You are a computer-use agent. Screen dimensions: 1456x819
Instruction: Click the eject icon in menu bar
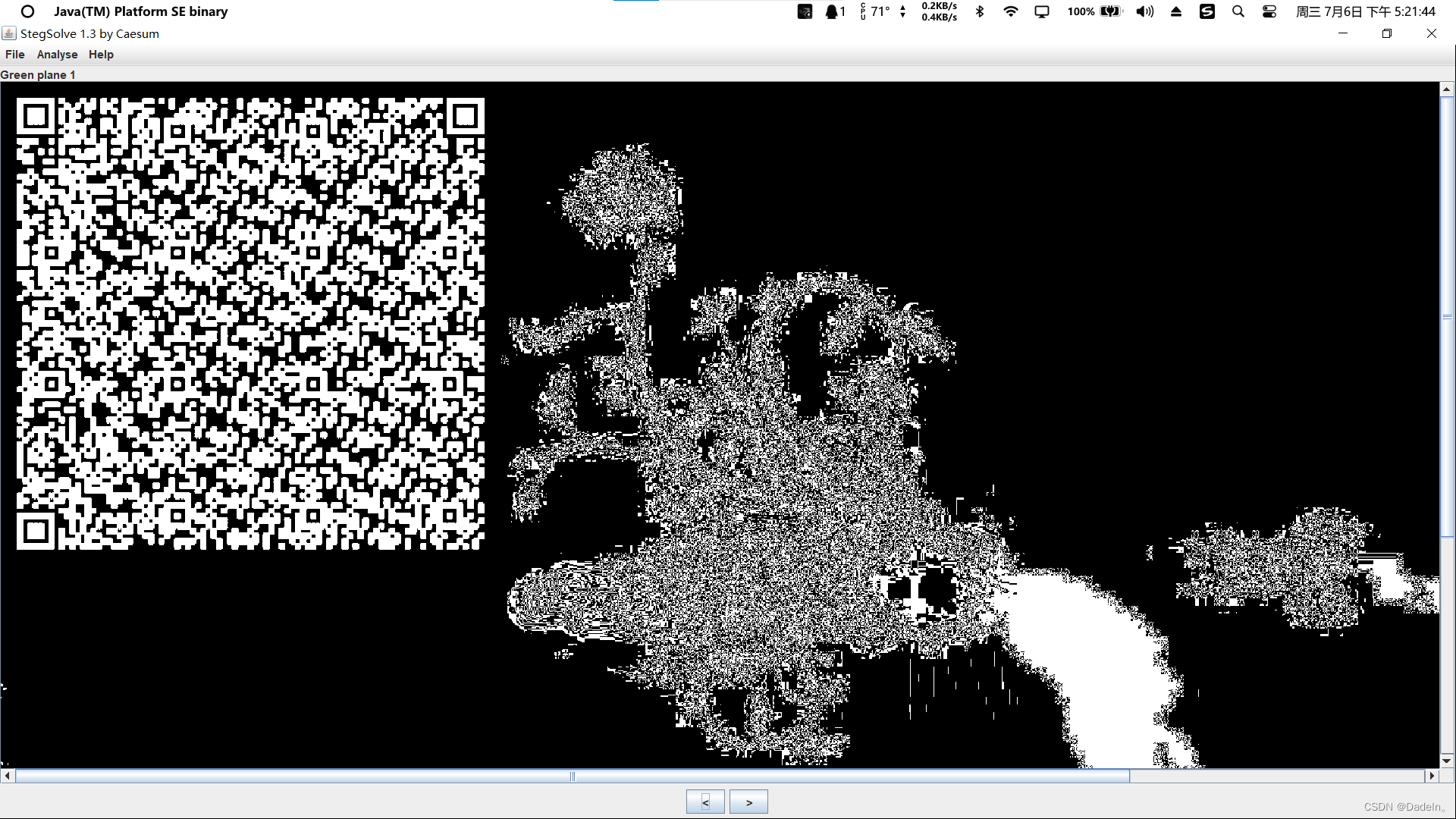pos(1175,11)
